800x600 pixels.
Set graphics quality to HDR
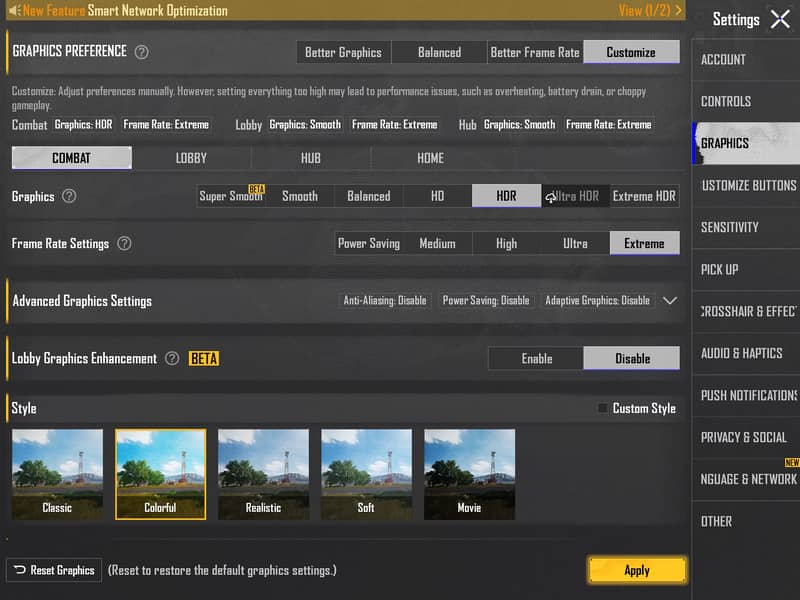point(506,196)
